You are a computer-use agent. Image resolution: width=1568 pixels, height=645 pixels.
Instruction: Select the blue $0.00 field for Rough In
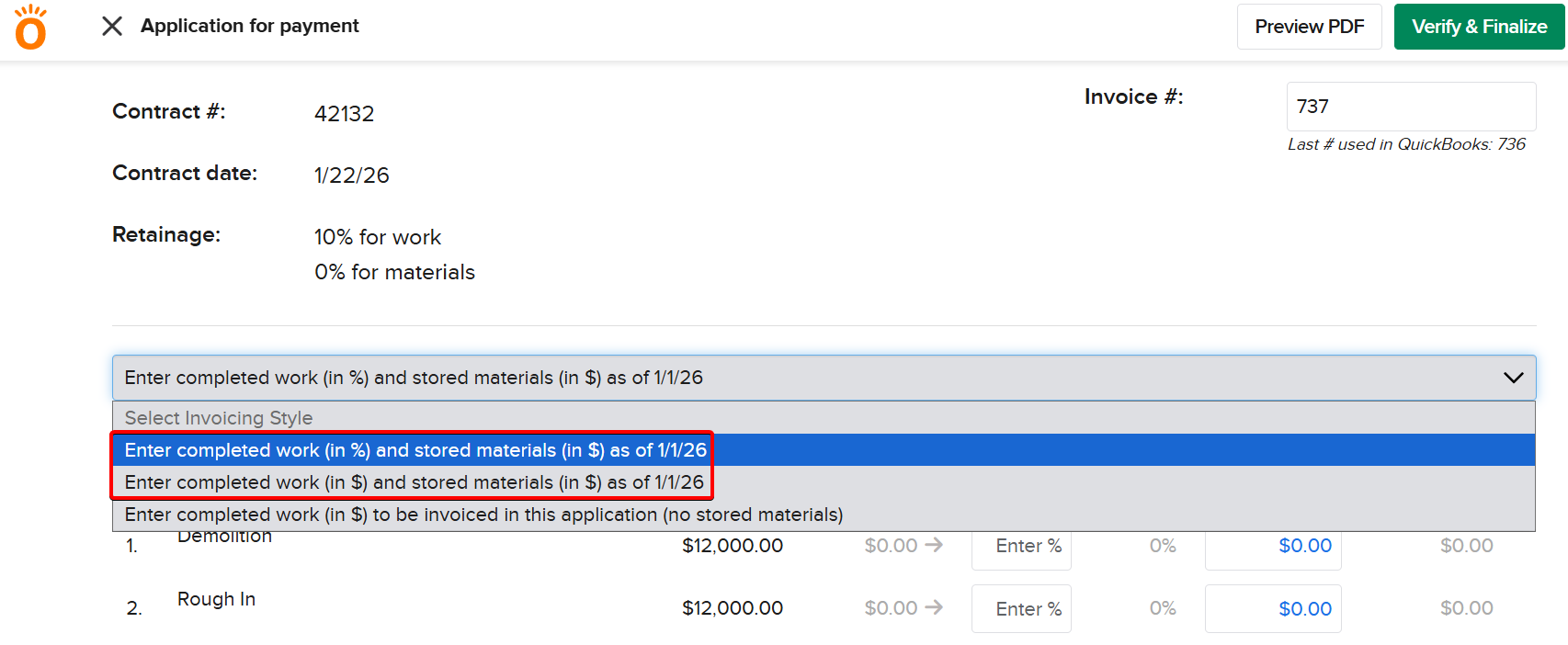[x=1273, y=608]
